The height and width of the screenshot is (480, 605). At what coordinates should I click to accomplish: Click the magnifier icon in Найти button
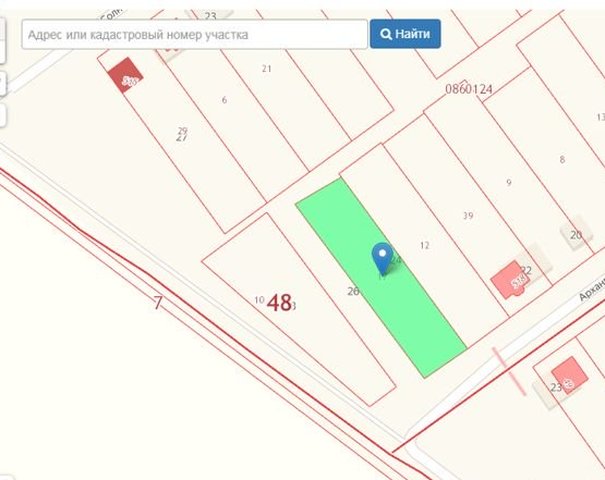385,34
